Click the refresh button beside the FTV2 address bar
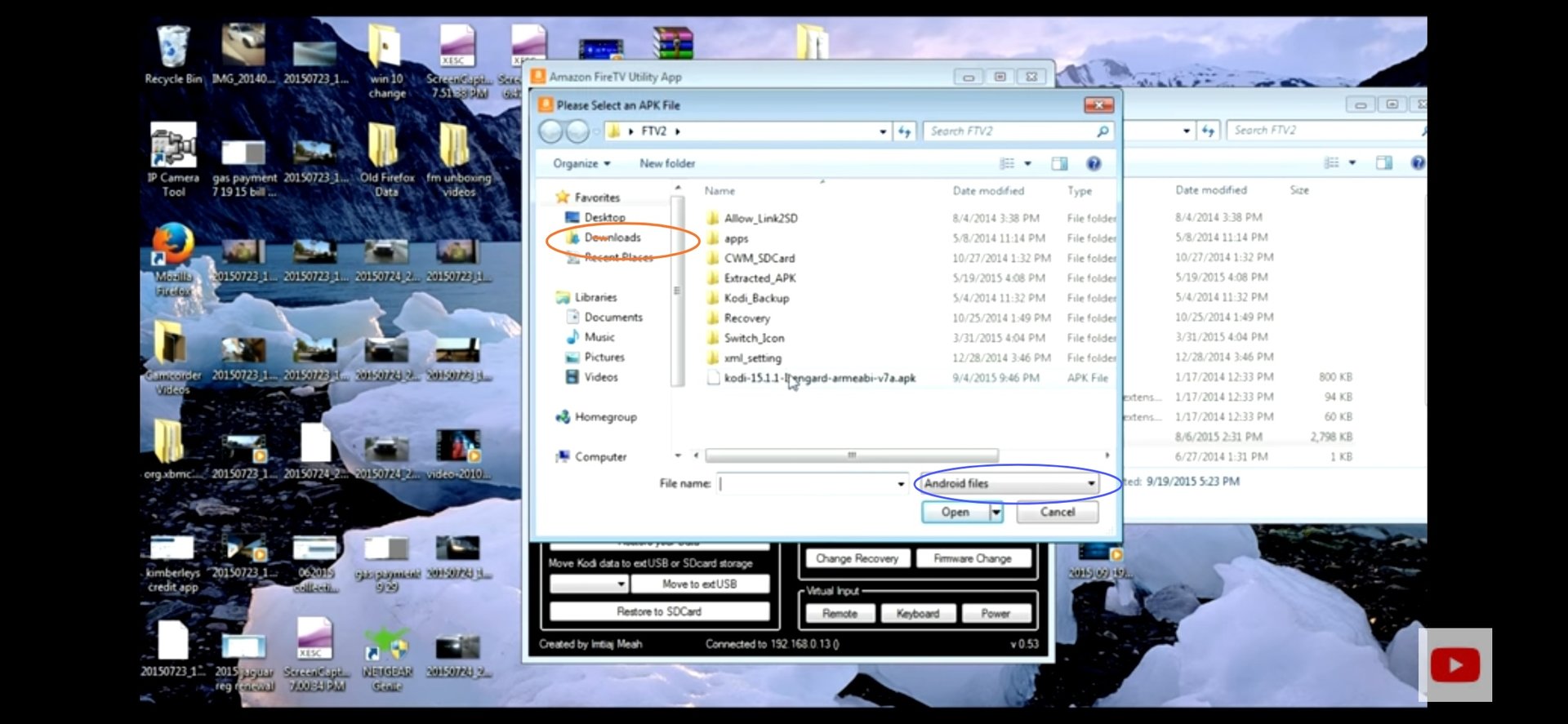This screenshot has width=1568, height=724. pos(904,131)
